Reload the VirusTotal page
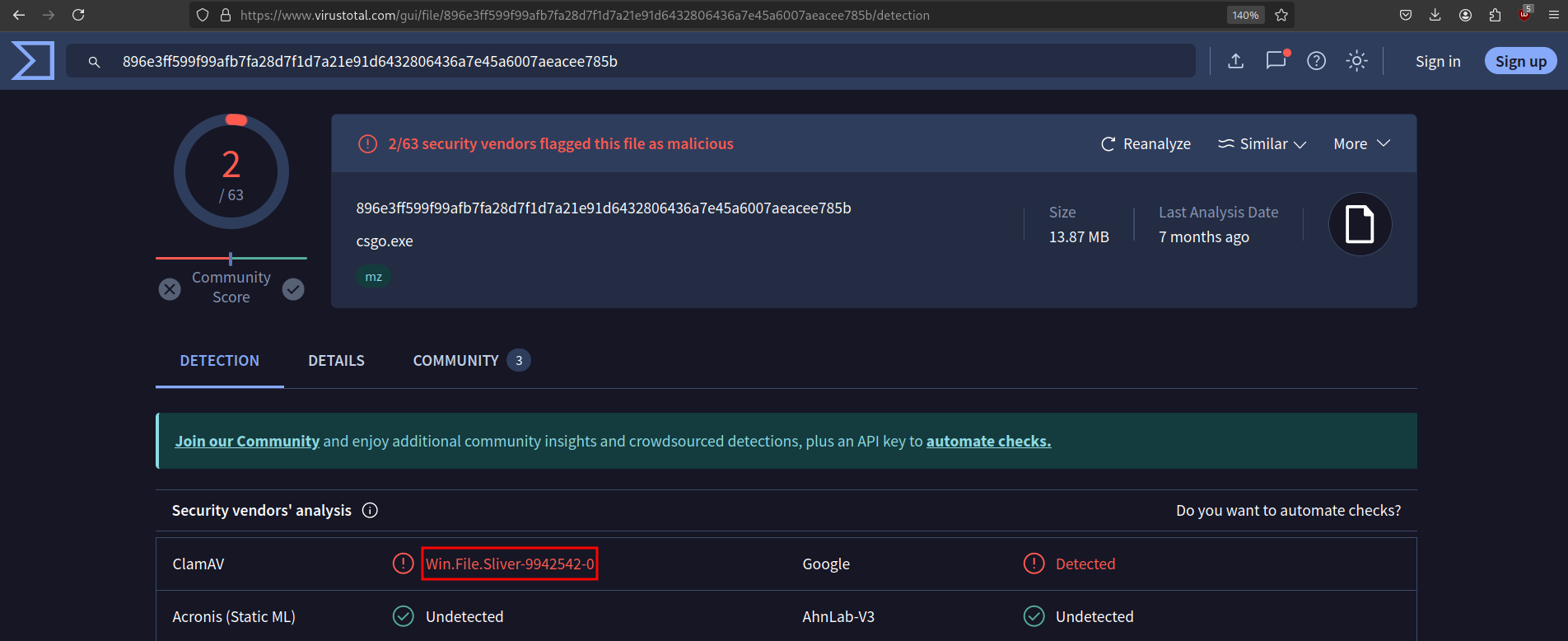Screen dimensions: 1568x641 (x=78, y=15)
